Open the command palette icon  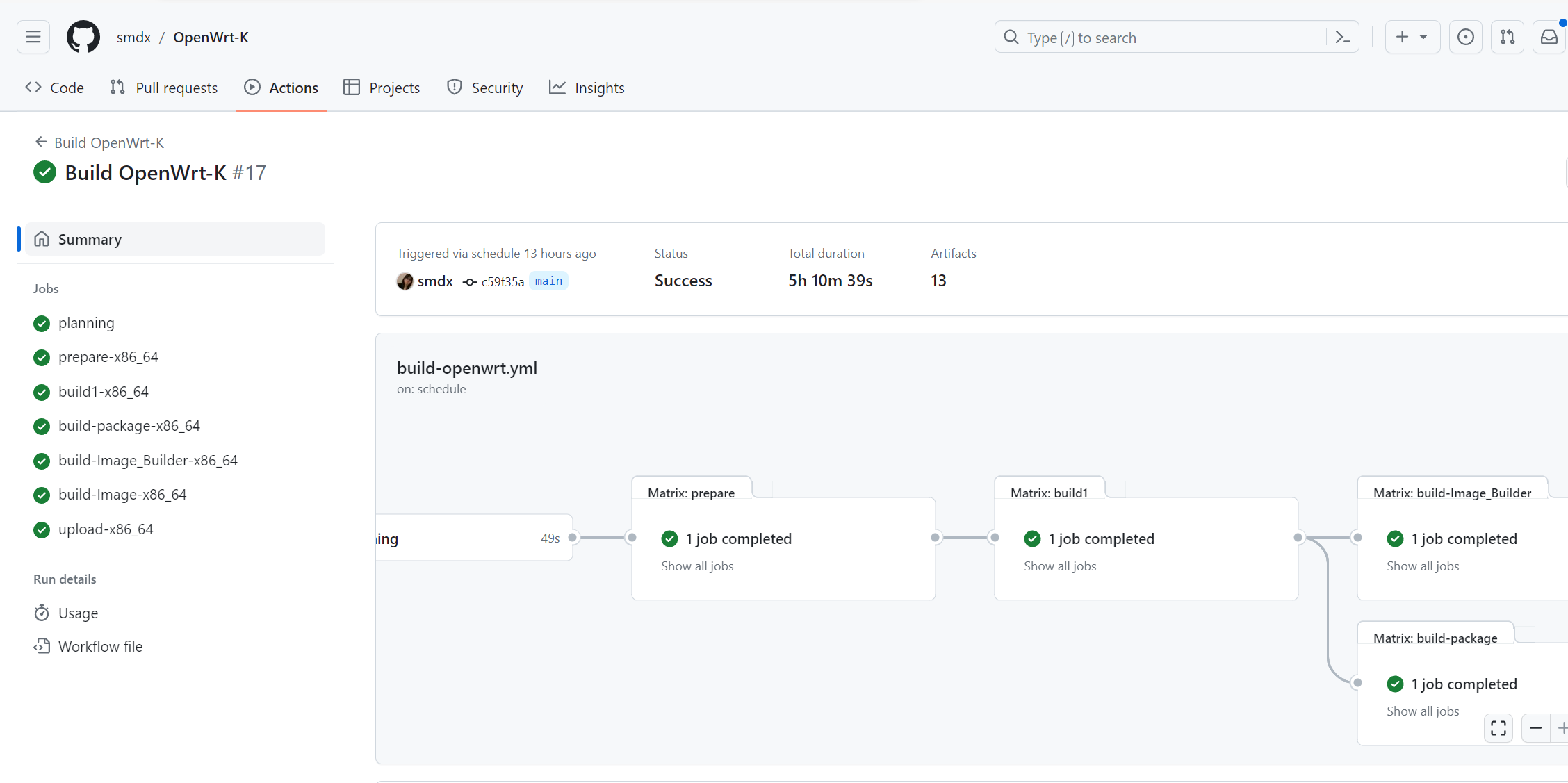(1342, 38)
